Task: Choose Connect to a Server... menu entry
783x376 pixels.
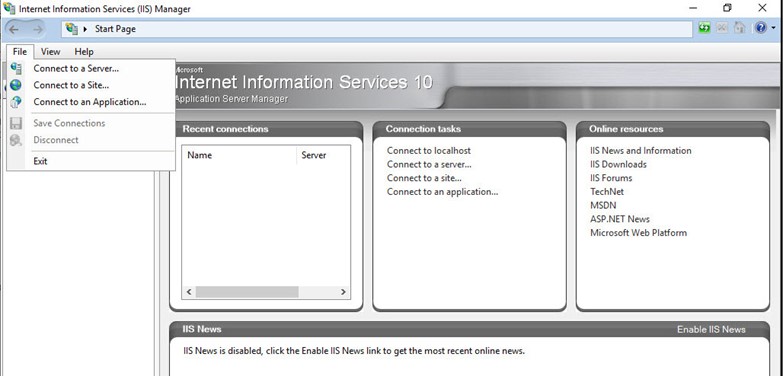Action: (91, 68)
